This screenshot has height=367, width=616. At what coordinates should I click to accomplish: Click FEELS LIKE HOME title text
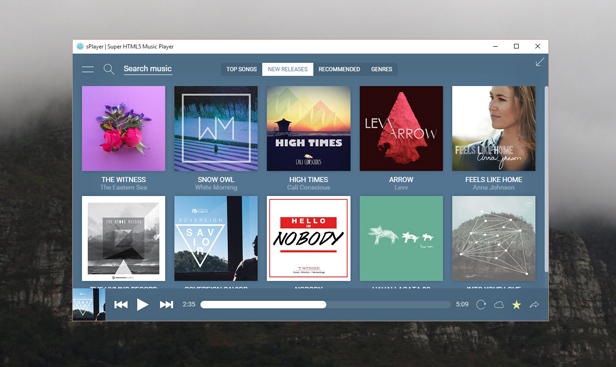click(x=494, y=180)
